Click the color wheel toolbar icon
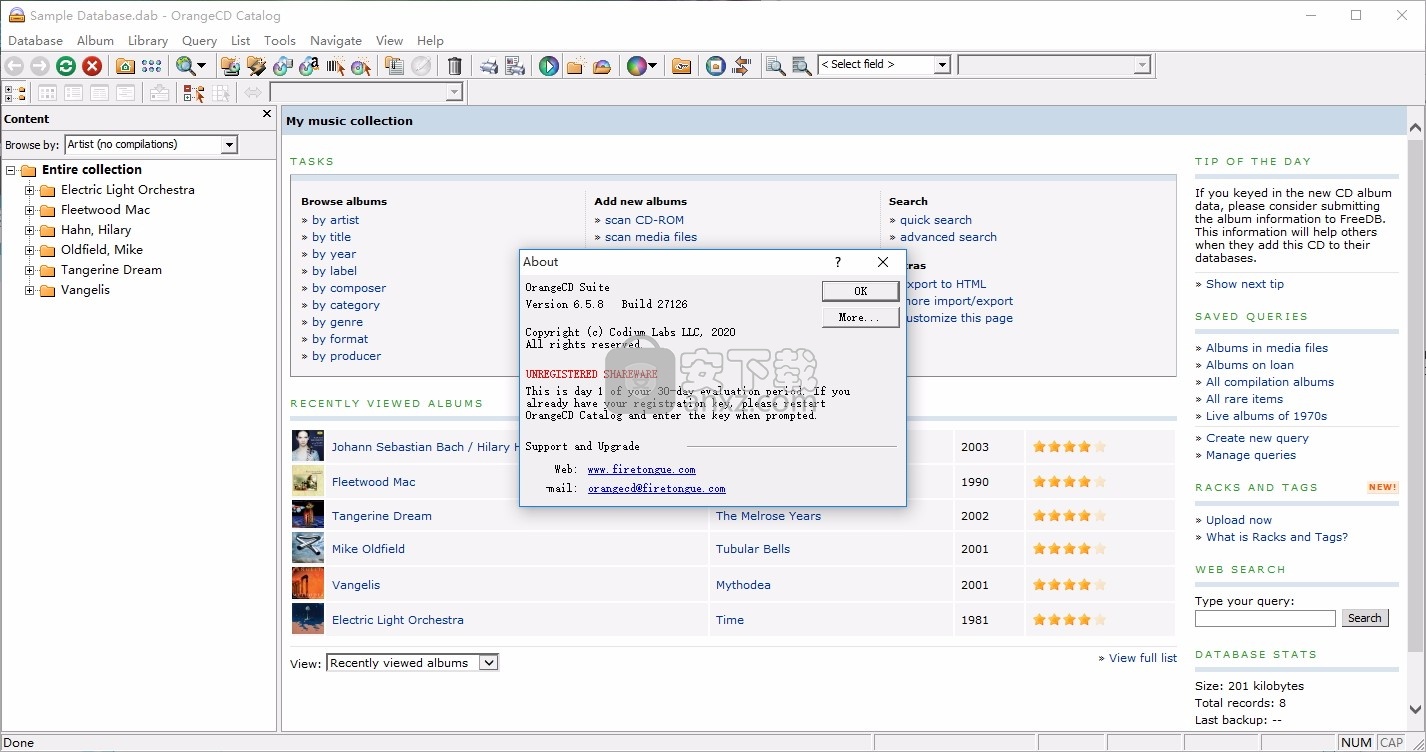 [636, 66]
